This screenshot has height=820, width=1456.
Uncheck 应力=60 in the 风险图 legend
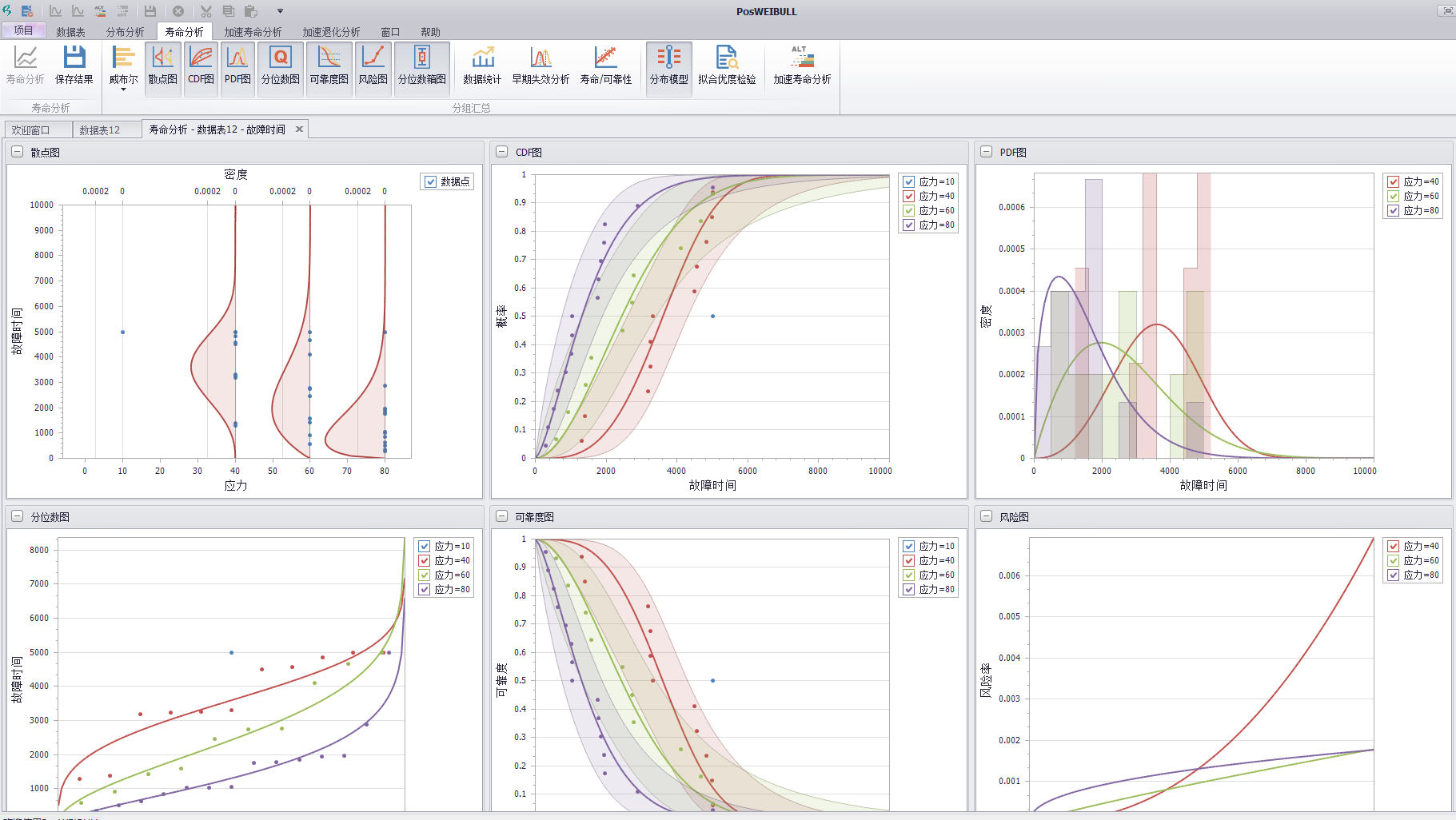(1393, 560)
